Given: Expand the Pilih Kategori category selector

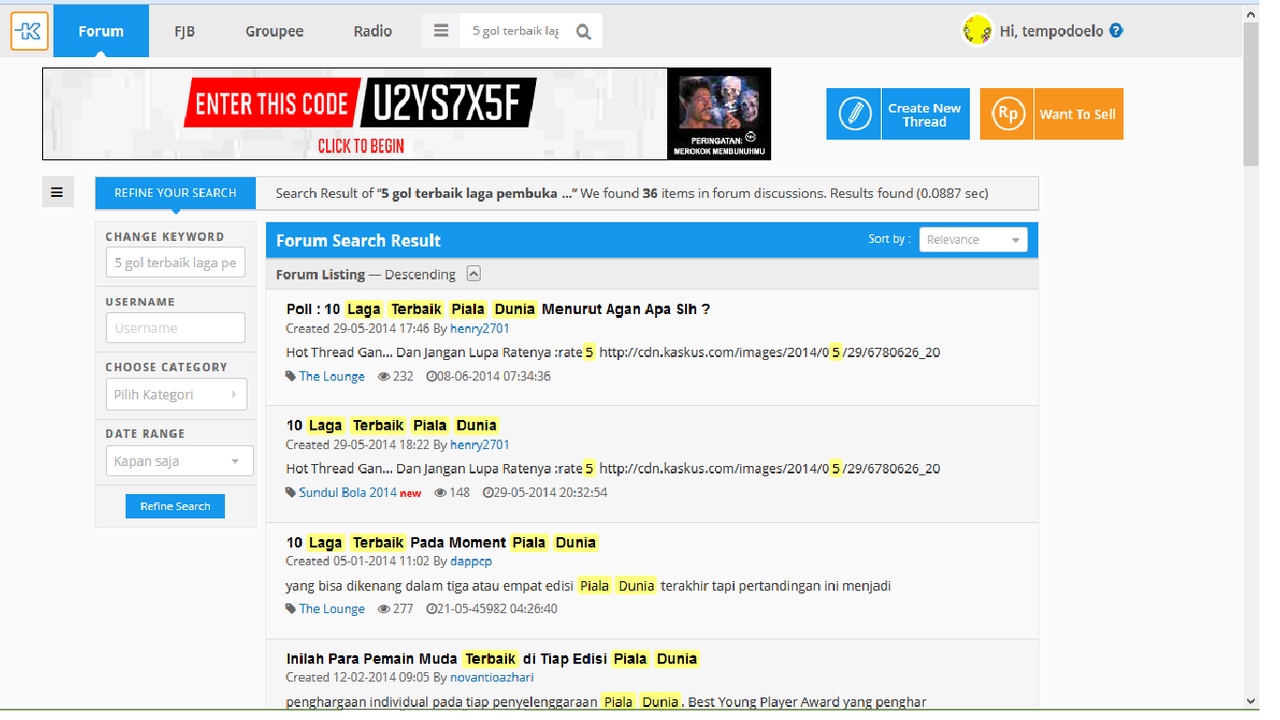Looking at the screenshot, I should (x=176, y=394).
